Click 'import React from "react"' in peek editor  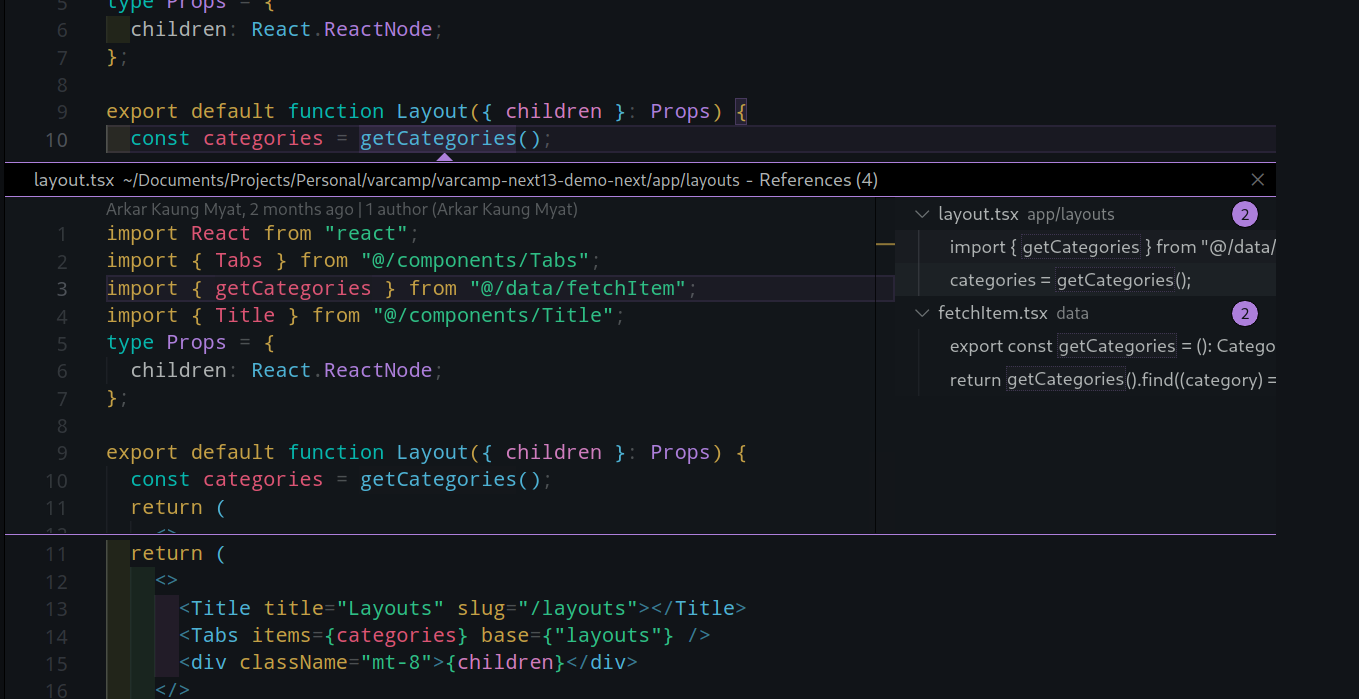click(263, 234)
